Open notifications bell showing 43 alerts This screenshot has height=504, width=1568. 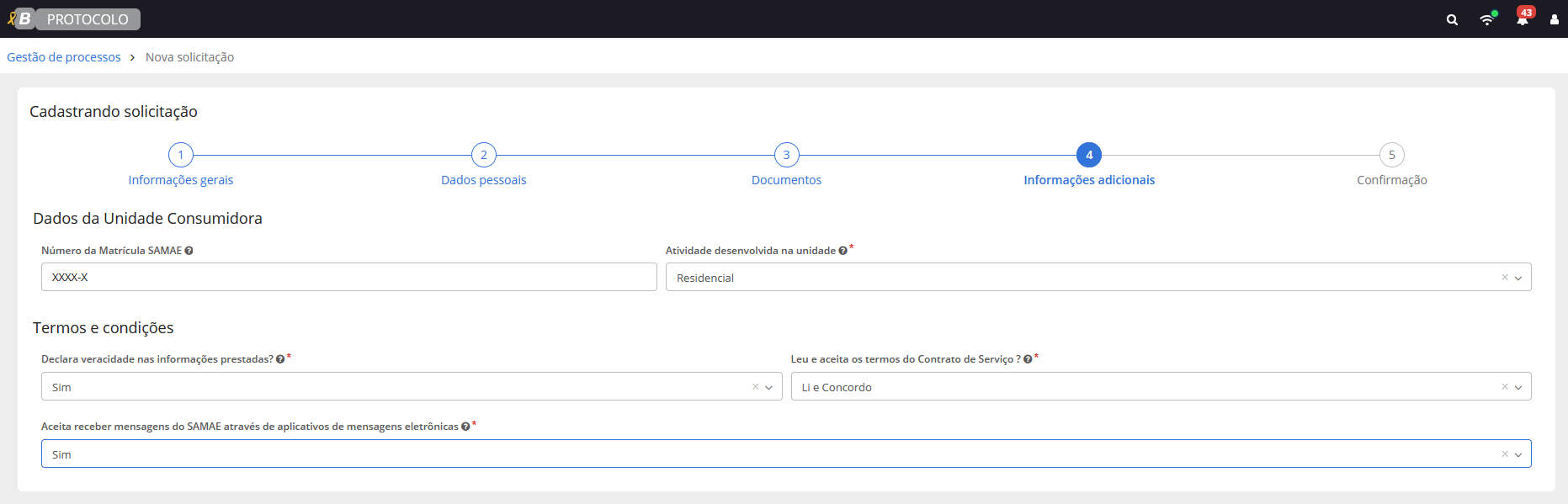point(1523,19)
